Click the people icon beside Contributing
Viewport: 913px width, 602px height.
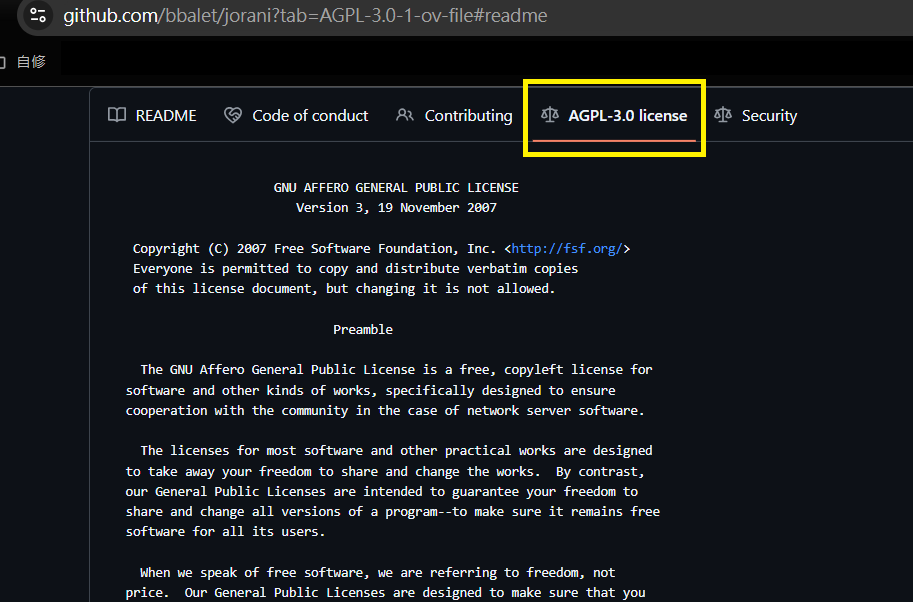(405, 115)
